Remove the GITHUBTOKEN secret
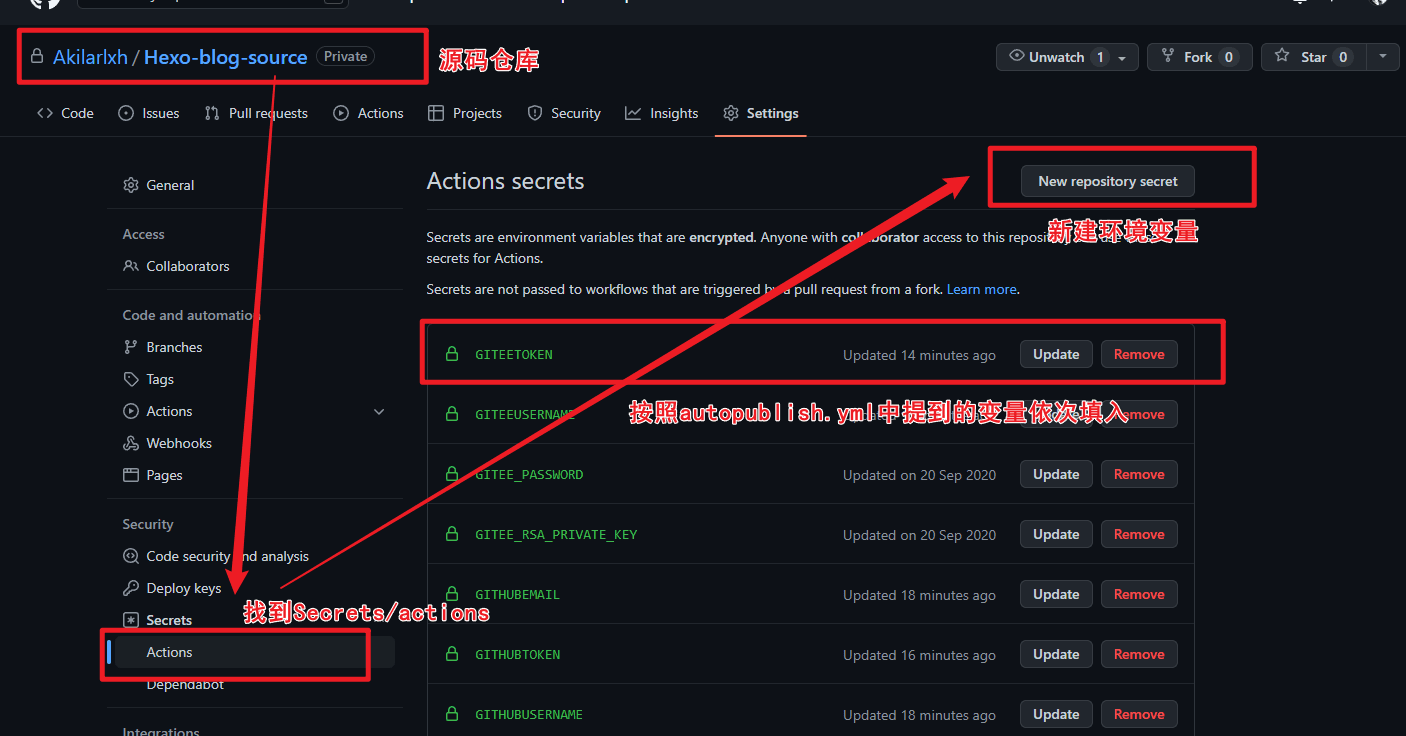This screenshot has height=736, width=1406. 1139,654
